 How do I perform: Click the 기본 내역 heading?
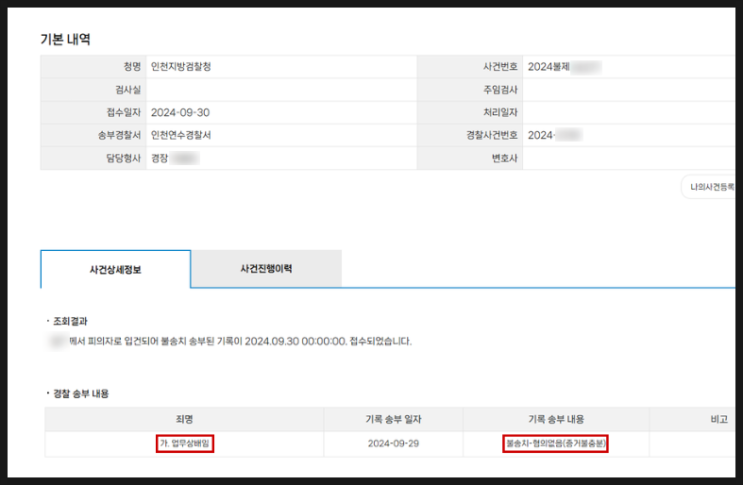(x=65, y=39)
